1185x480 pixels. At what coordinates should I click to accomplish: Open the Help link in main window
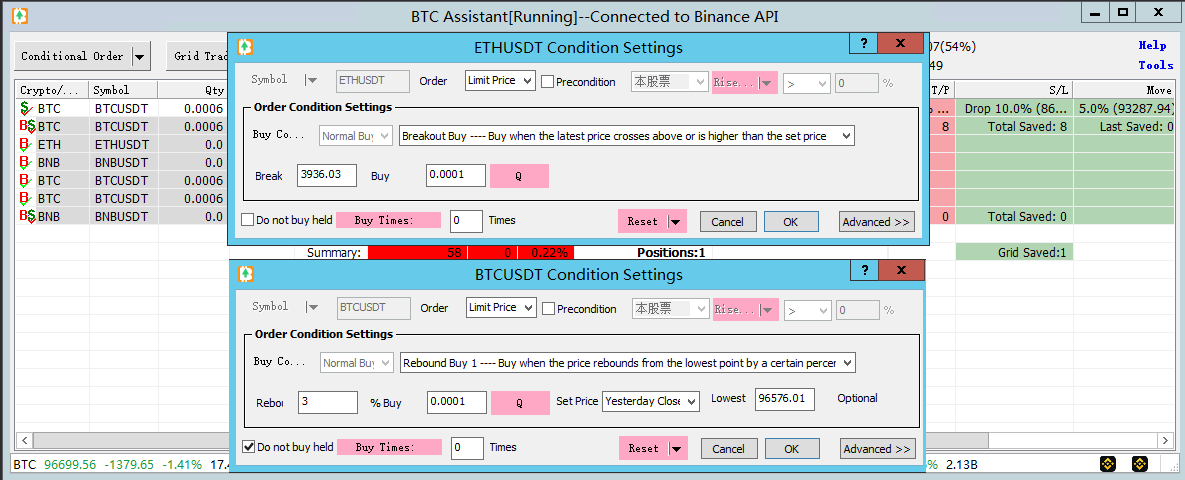tap(1153, 45)
